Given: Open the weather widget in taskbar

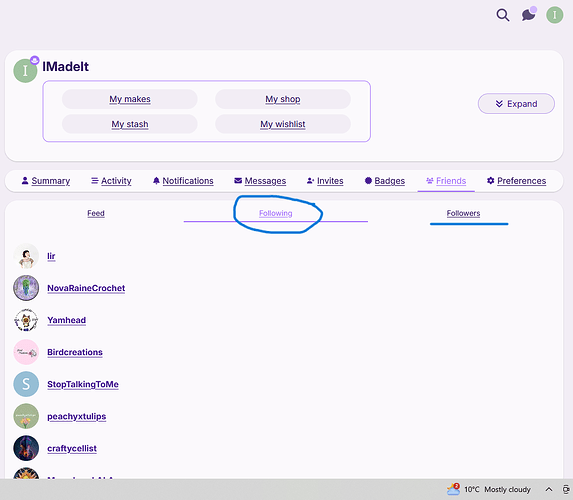Looking at the screenshot, I should click(488, 489).
